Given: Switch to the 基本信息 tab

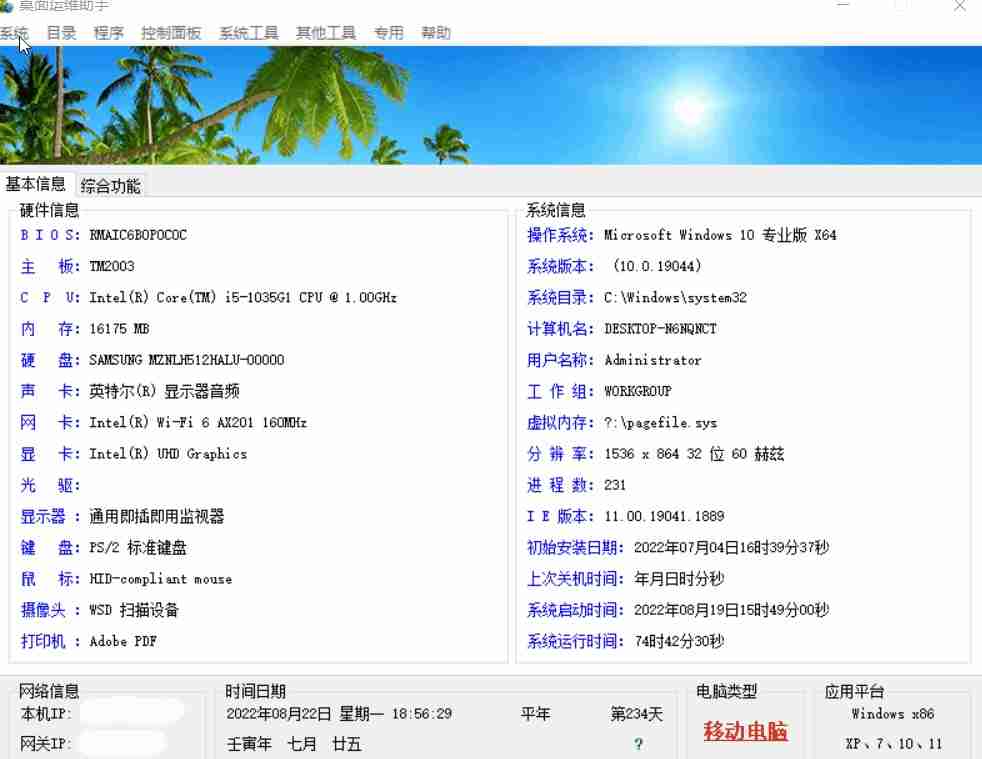Looking at the screenshot, I should 37,183.
